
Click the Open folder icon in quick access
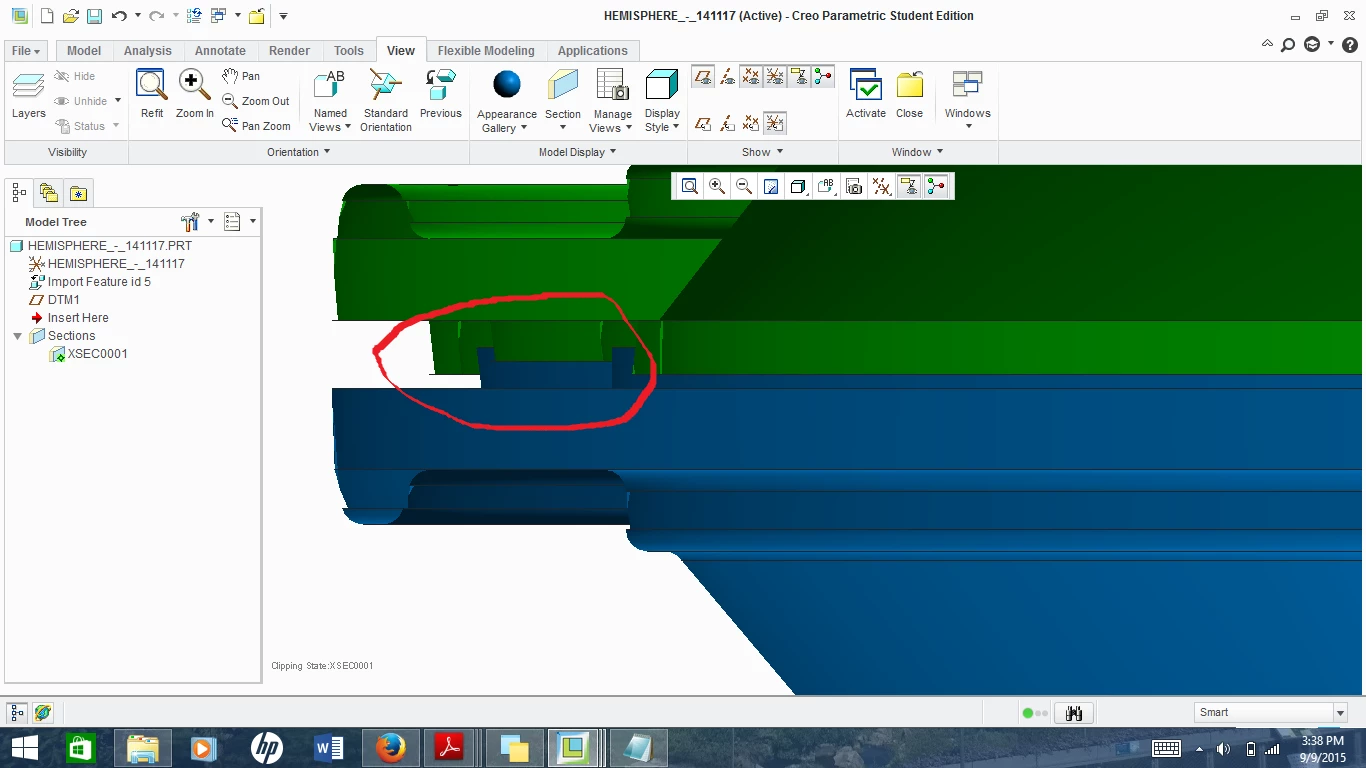point(70,16)
